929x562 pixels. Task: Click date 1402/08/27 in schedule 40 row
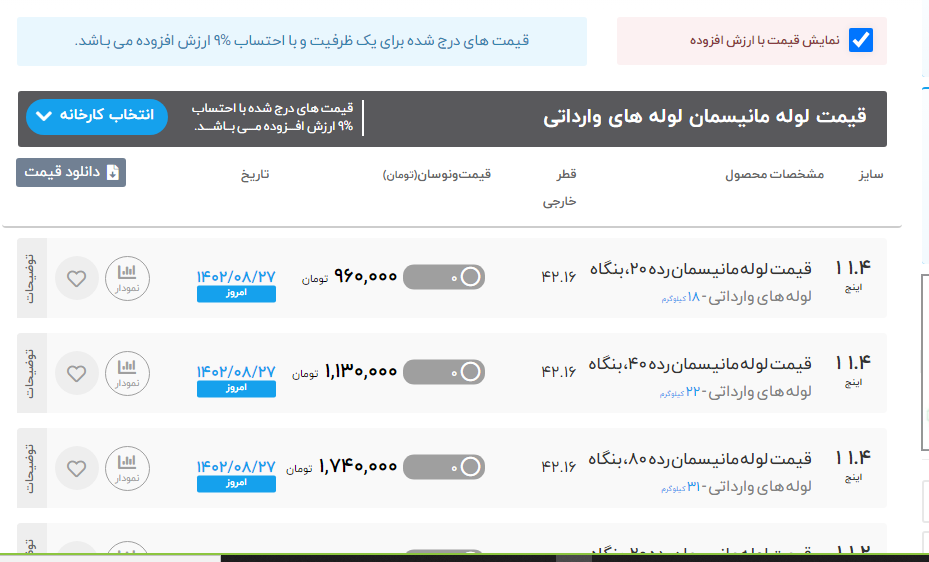tap(236, 371)
